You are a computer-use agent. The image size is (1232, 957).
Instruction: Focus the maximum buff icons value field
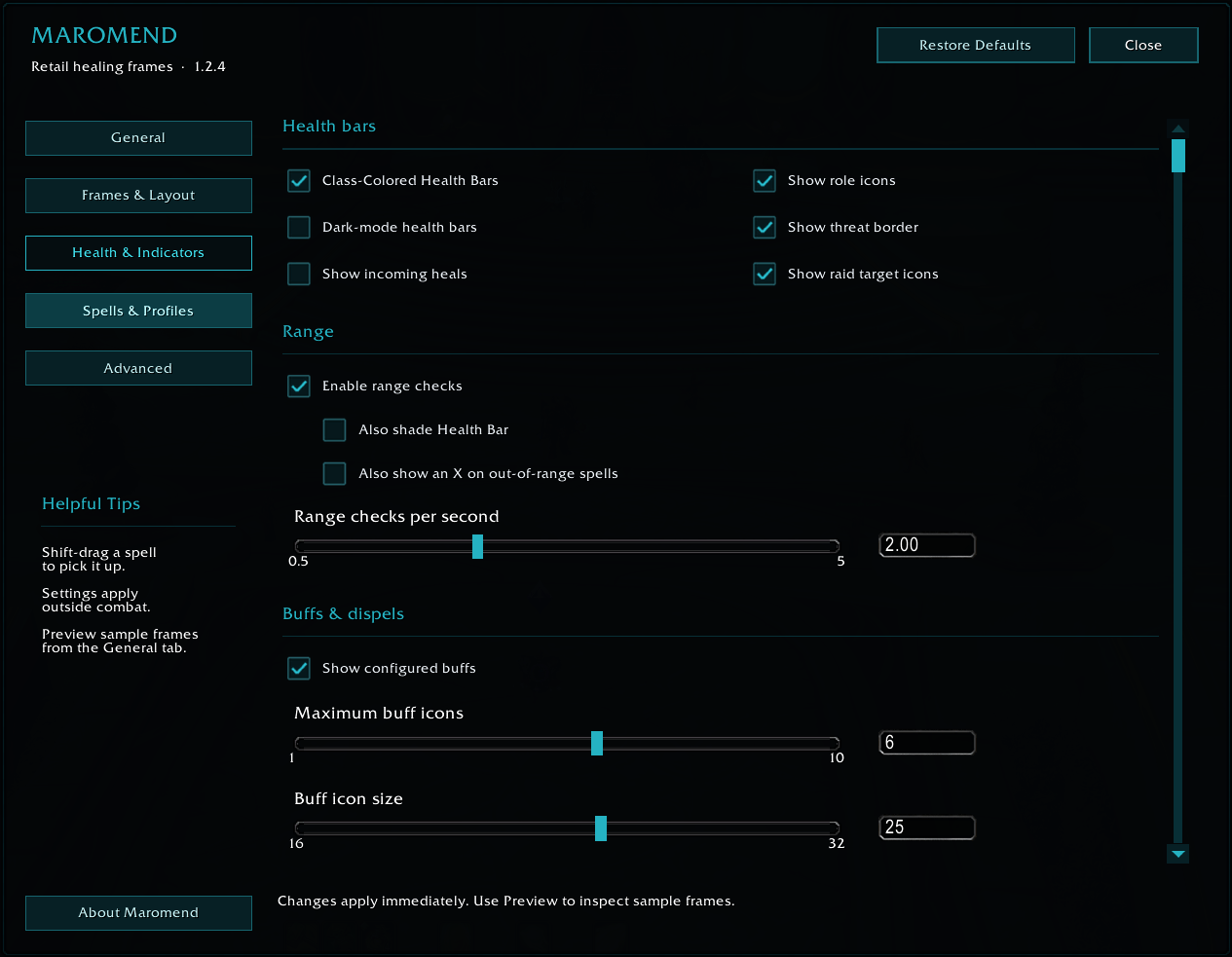[x=927, y=743]
